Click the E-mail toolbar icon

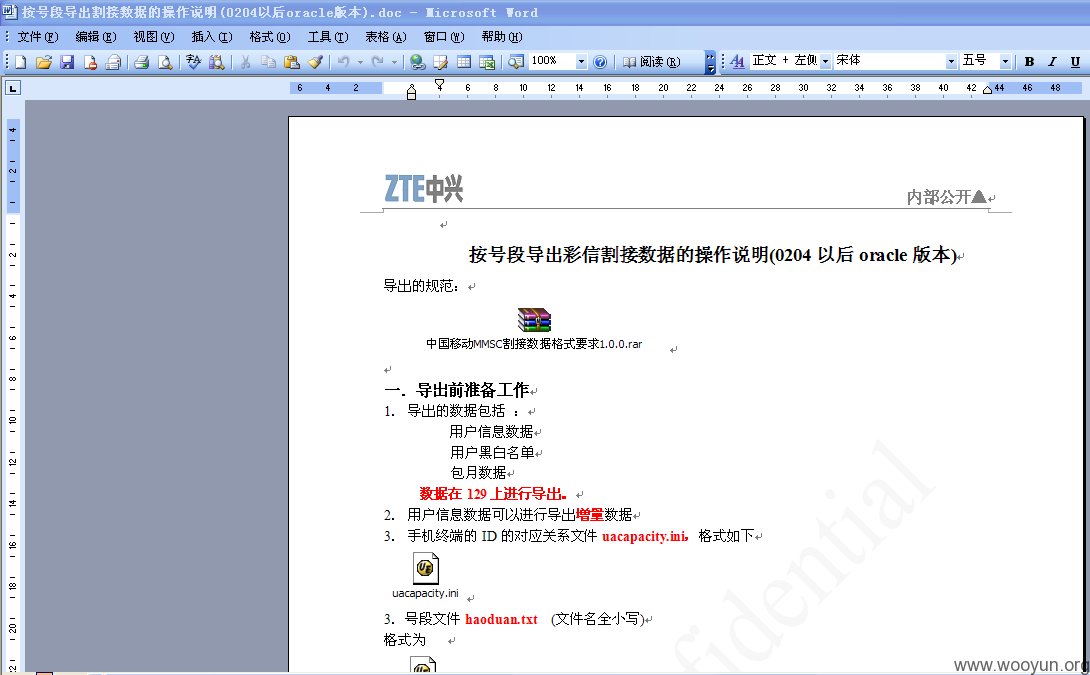click(x=113, y=62)
